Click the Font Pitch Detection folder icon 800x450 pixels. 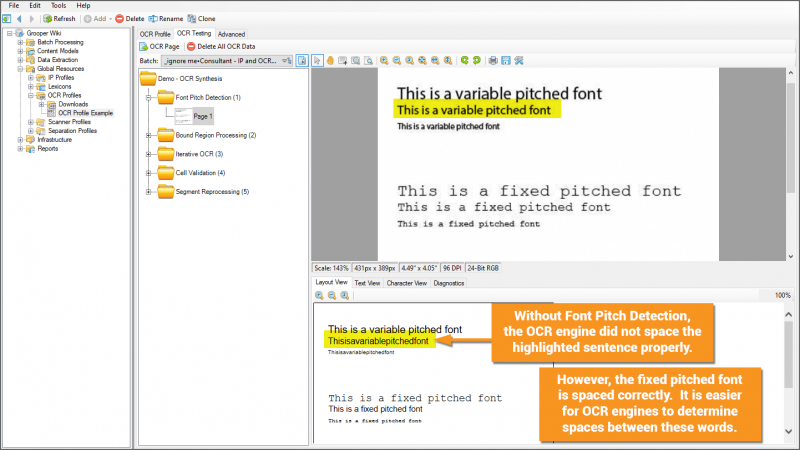tap(166, 97)
